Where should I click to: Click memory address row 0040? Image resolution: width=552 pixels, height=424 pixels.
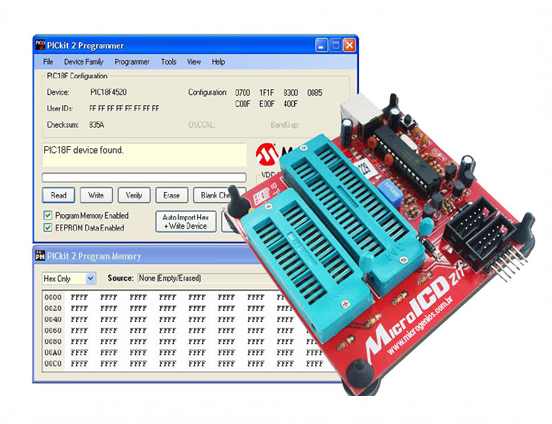53,319
